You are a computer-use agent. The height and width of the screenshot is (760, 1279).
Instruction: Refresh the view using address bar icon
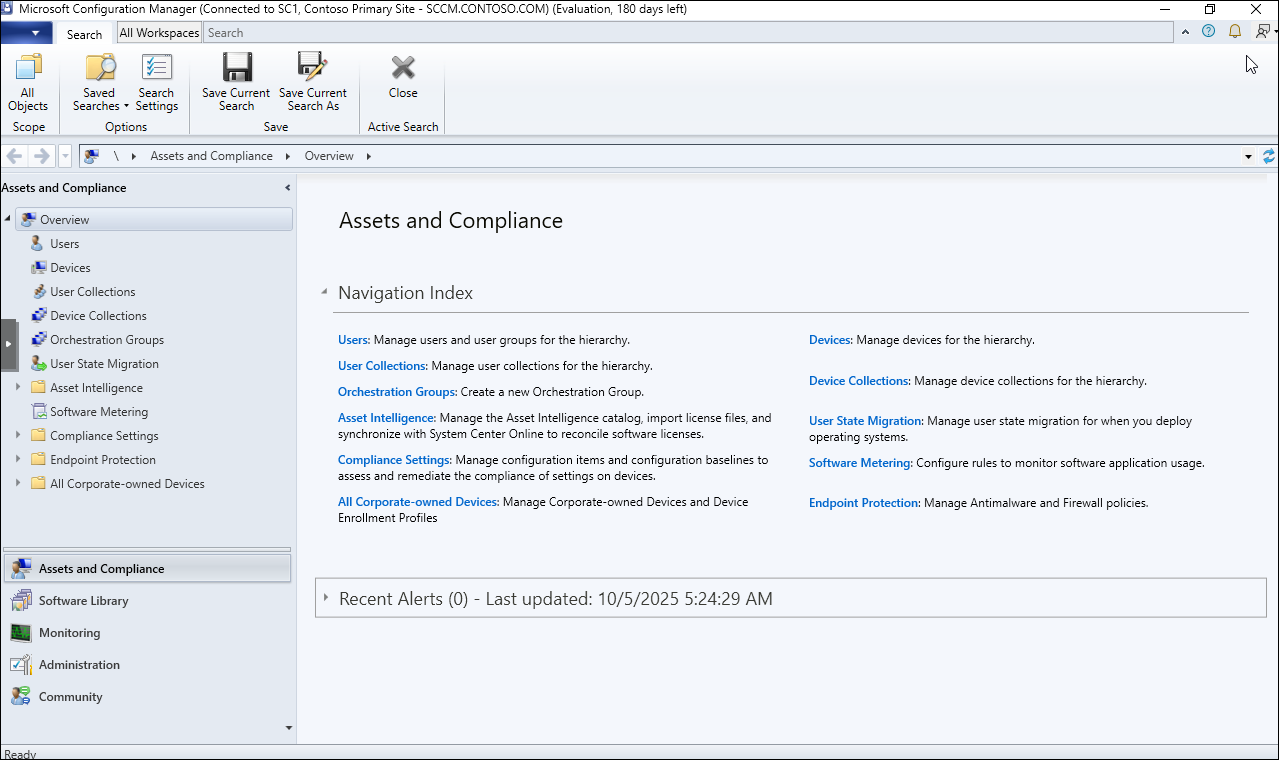(1269, 156)
